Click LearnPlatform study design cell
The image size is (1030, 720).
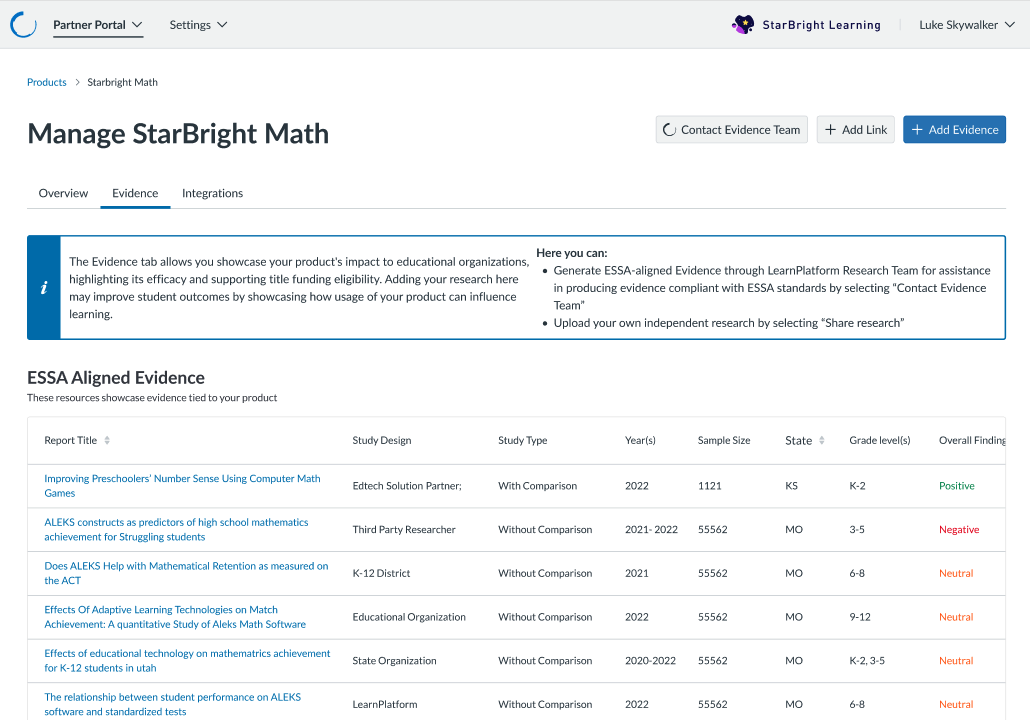click(385, 704)
